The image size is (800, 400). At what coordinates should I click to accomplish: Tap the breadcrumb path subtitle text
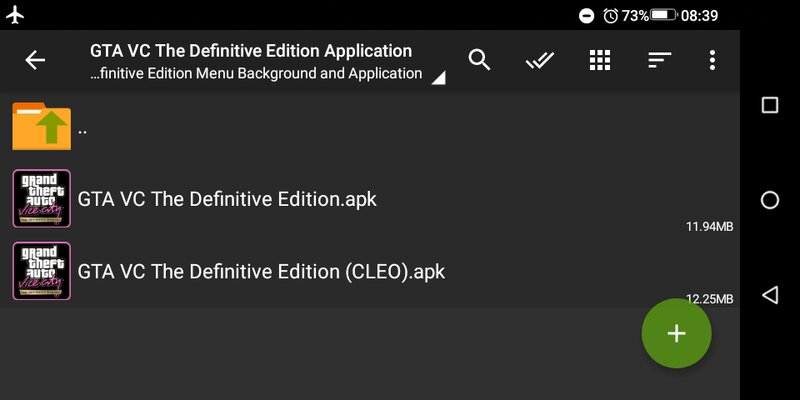coord(256,73)
